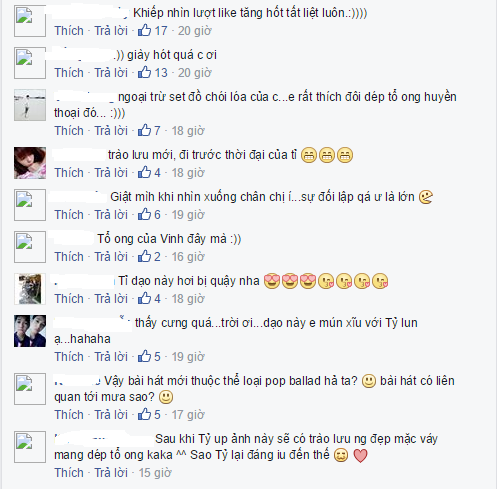Click thumbs-up icon showing 2 likes
497x489 pixels.
pyautogui.click(x=144, y=256)
